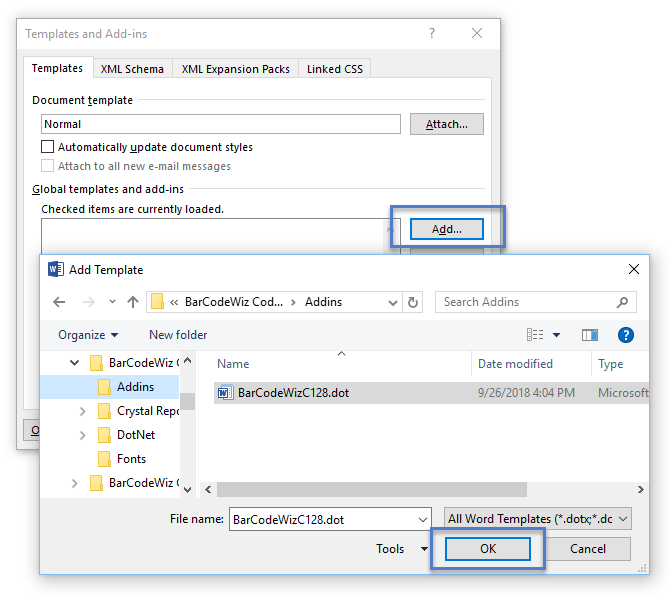The image size is (670, 600).
Task: Open the Linked CSS tab
Action: [x=335, y=69]
